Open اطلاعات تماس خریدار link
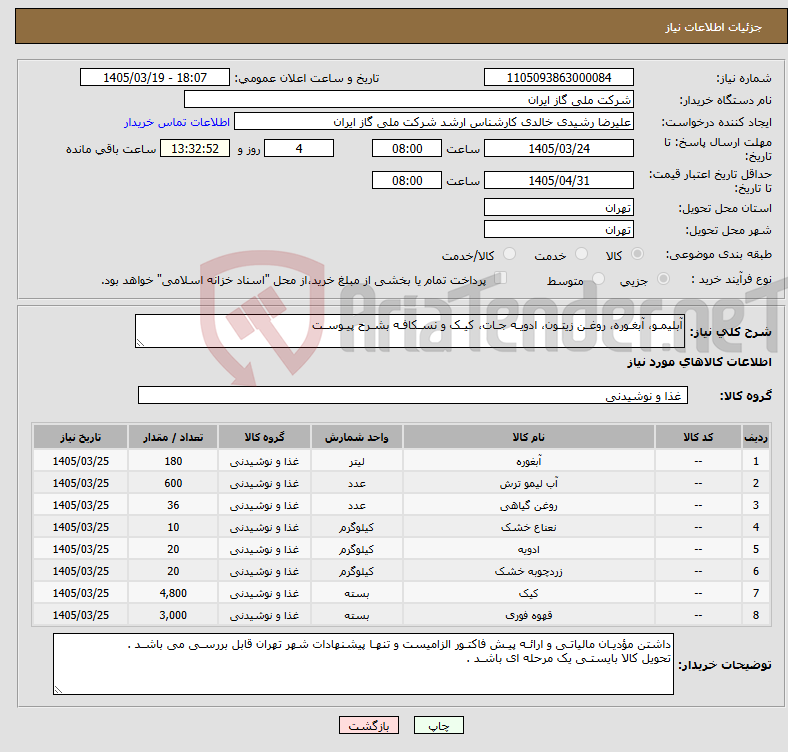This screenshot has height=752, width=788. coord(177,122)
